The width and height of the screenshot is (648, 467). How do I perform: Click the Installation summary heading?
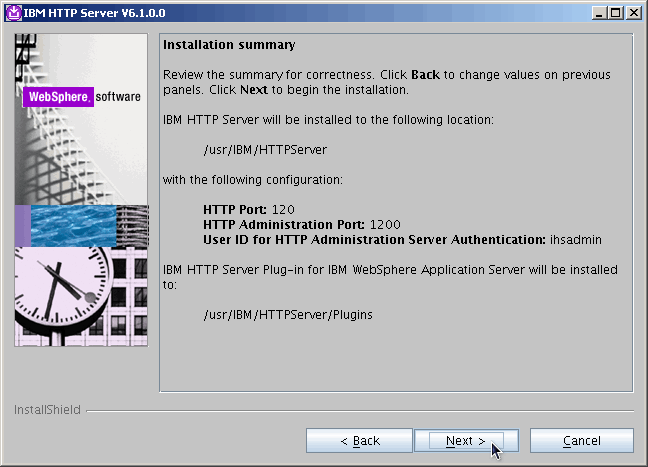(x=229, y=46)
